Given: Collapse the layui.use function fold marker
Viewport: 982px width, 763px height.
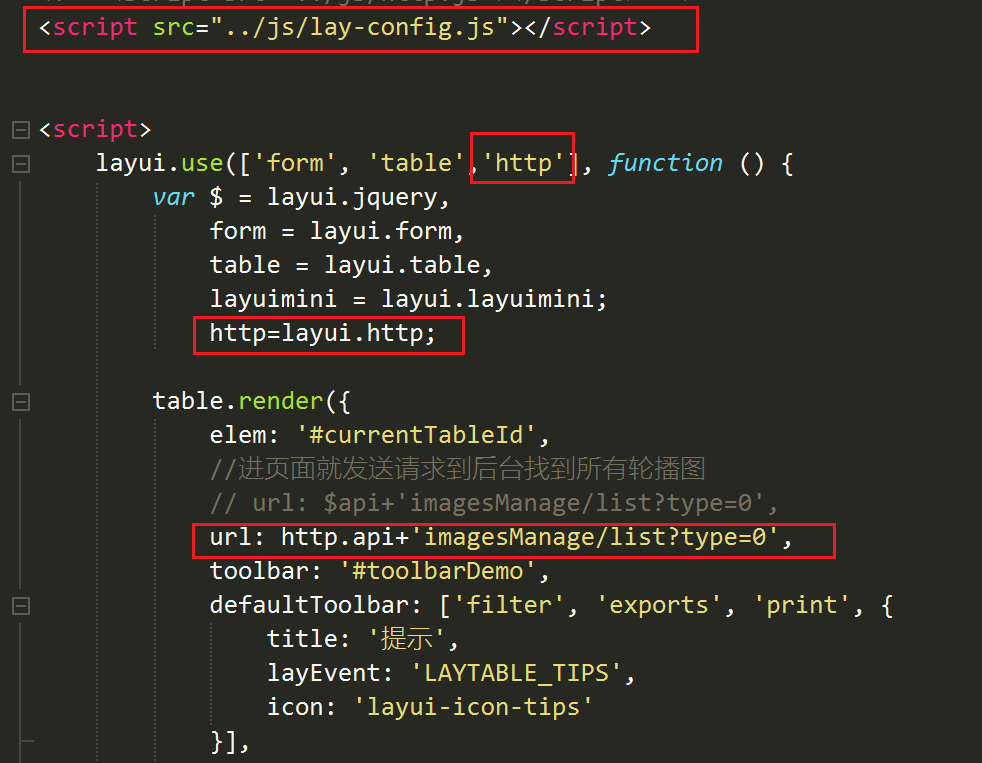Looking at the screenshot, I should tap(21, 162).
